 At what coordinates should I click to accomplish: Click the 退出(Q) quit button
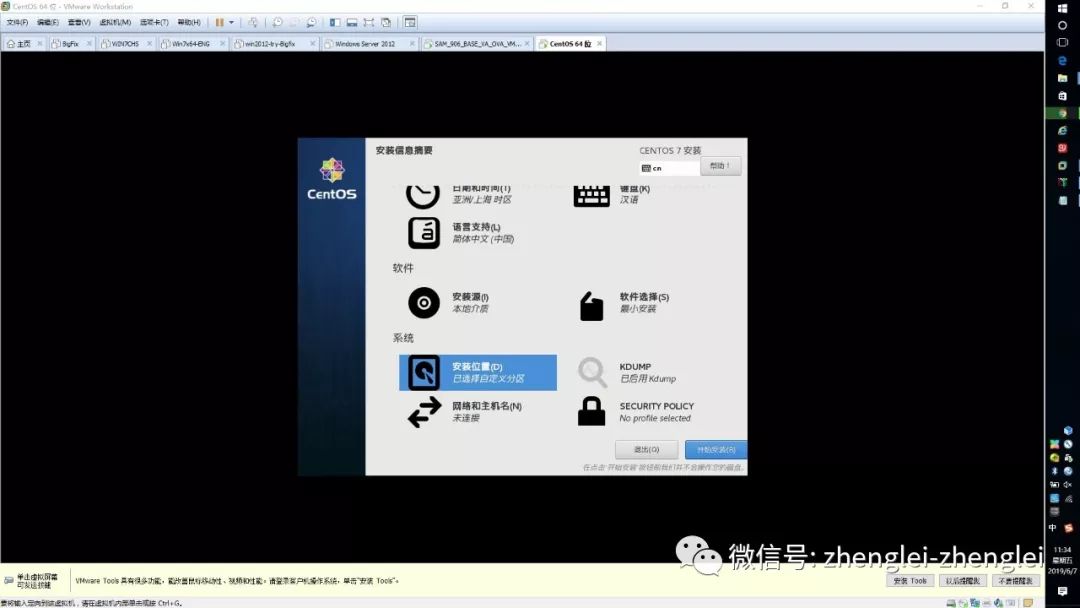pos(646,450)
